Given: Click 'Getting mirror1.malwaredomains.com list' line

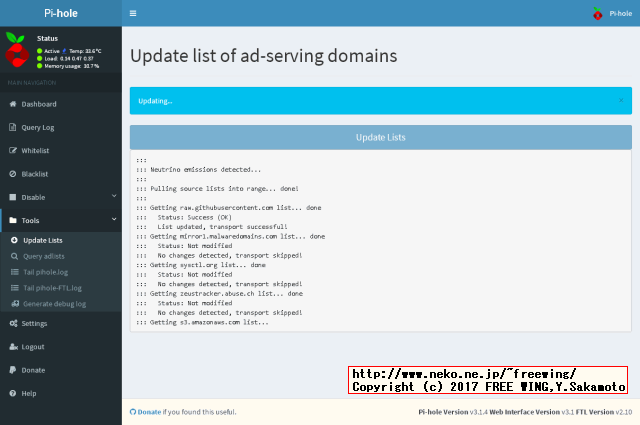Looking at the screenshot, I should pyautogui.click(x=231, y=236).
